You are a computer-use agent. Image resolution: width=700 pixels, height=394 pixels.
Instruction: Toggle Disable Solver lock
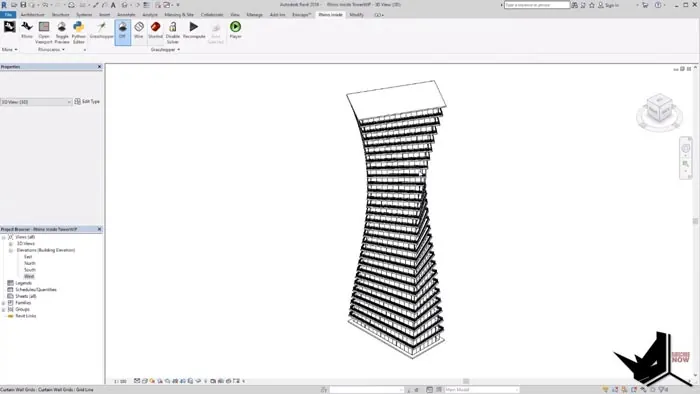173,32
